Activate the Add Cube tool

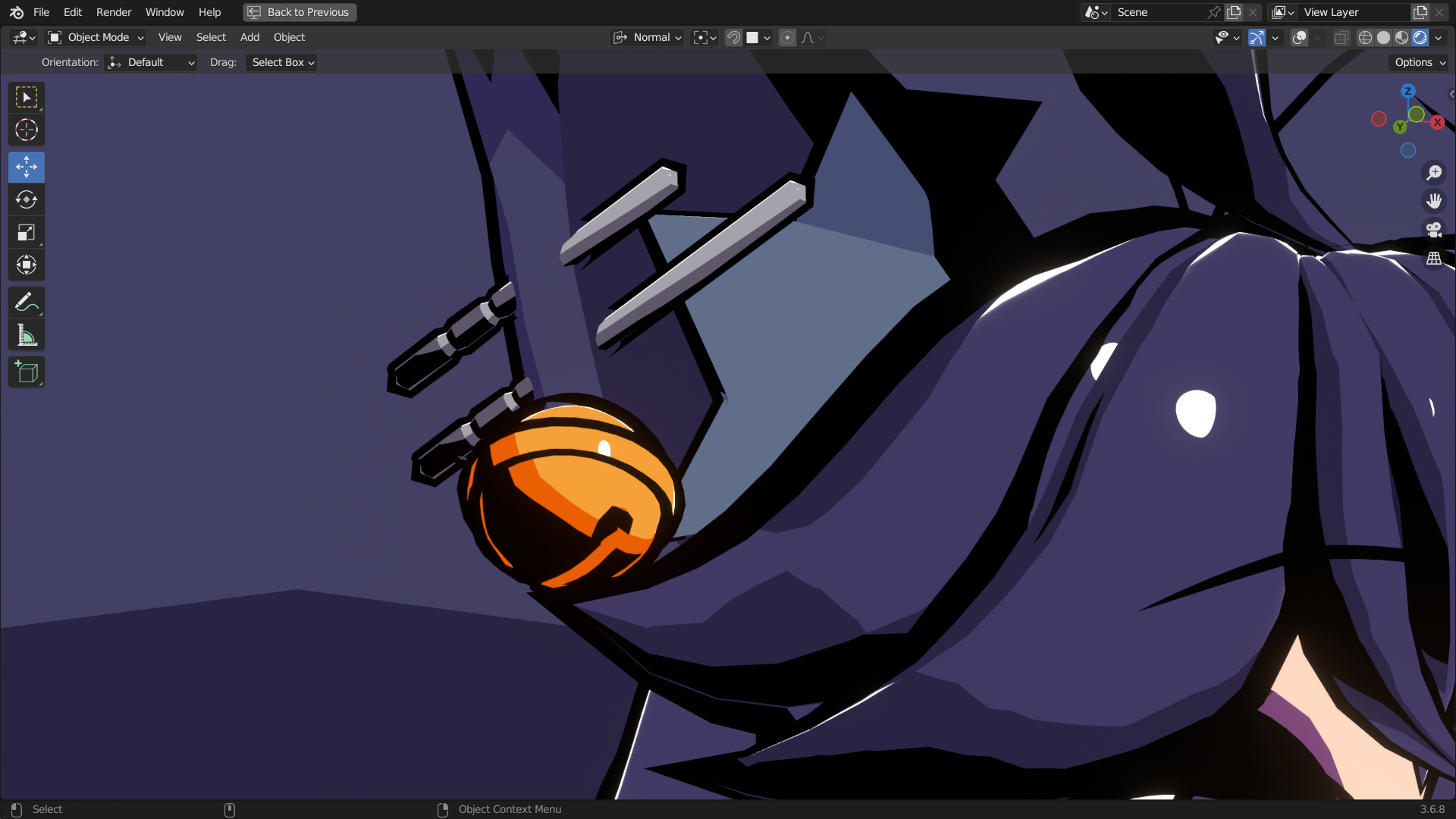[x=27, y=372]
